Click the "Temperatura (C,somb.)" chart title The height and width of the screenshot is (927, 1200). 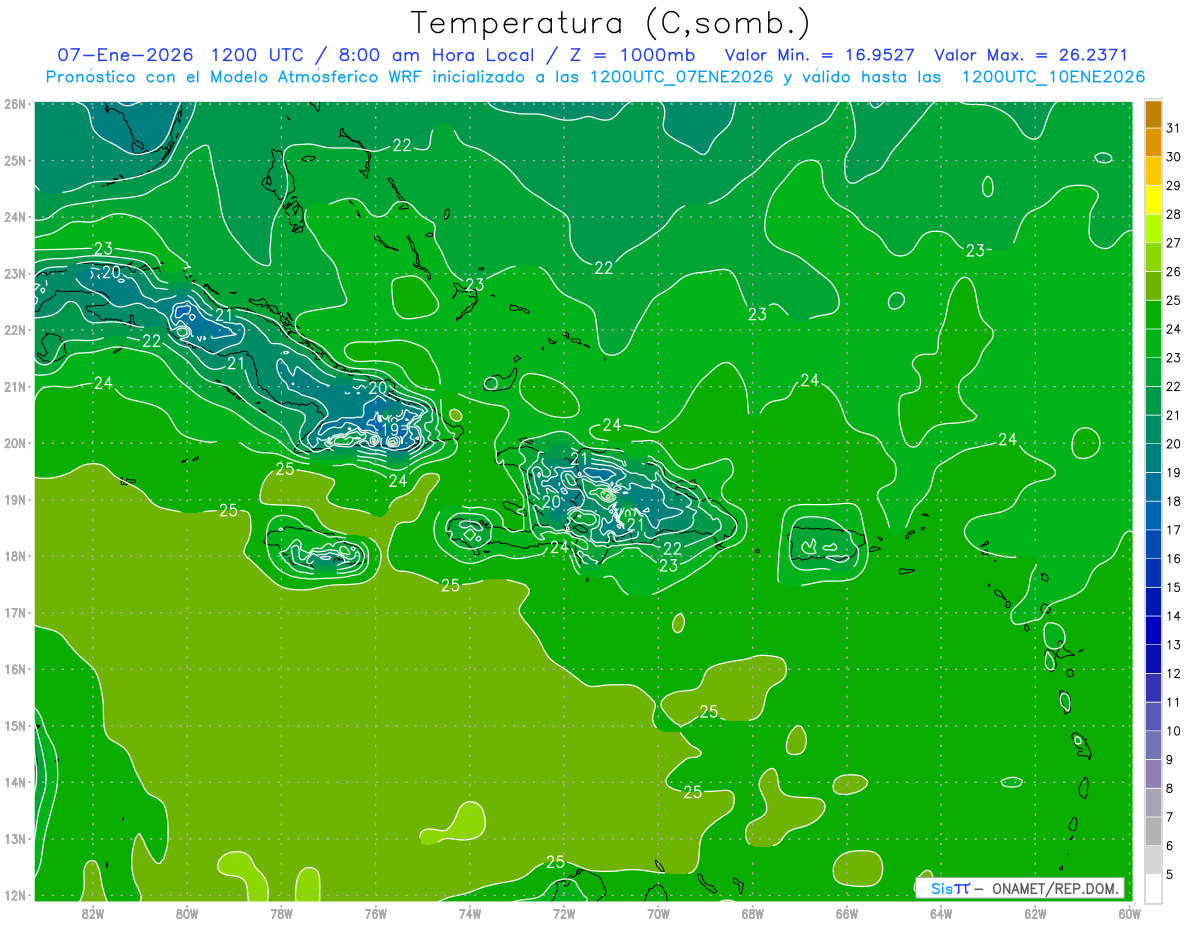click(x=610, y=23)
